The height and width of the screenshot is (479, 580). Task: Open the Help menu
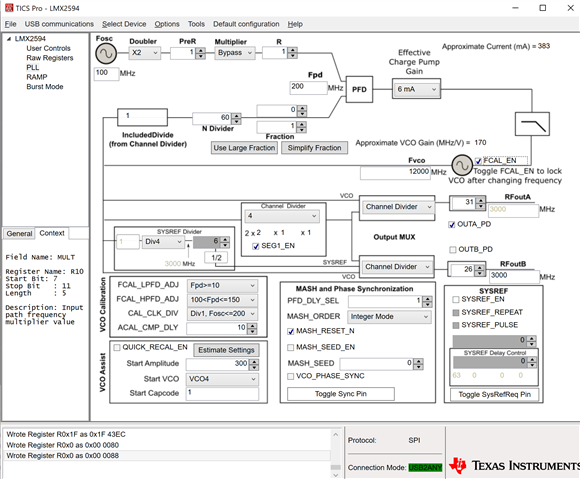(295, 24)
